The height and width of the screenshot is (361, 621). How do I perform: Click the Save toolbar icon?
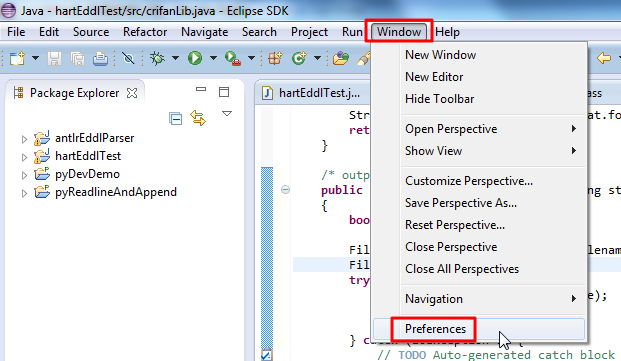54,59
